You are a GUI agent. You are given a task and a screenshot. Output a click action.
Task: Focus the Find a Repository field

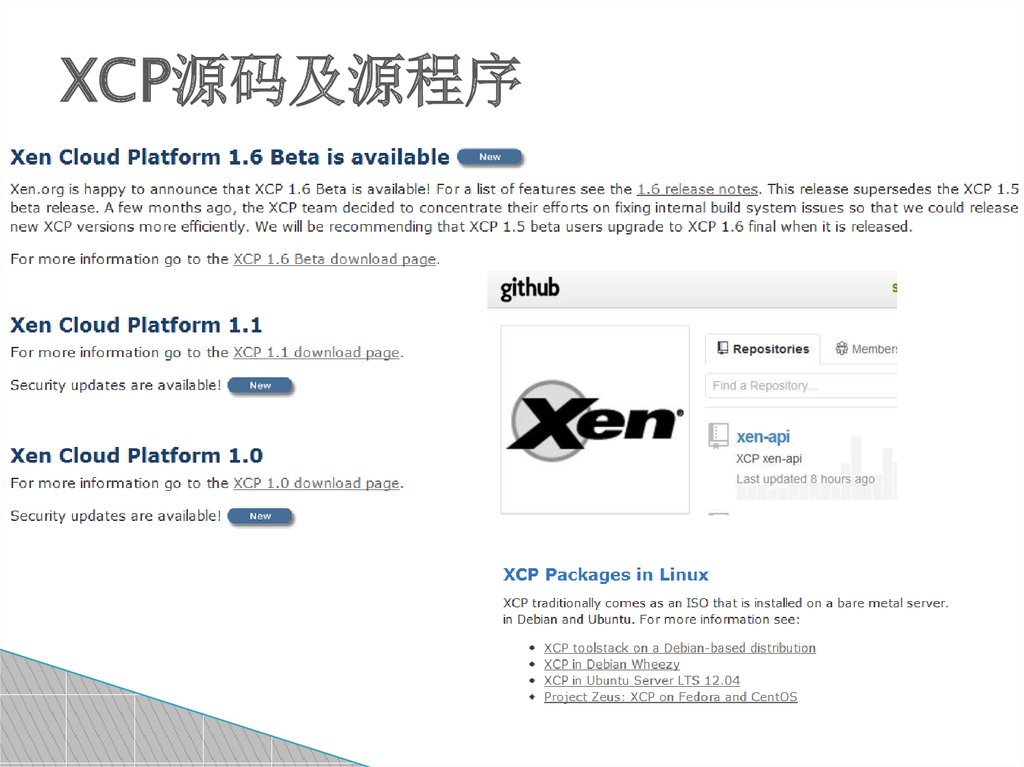[x=801, y=385]
